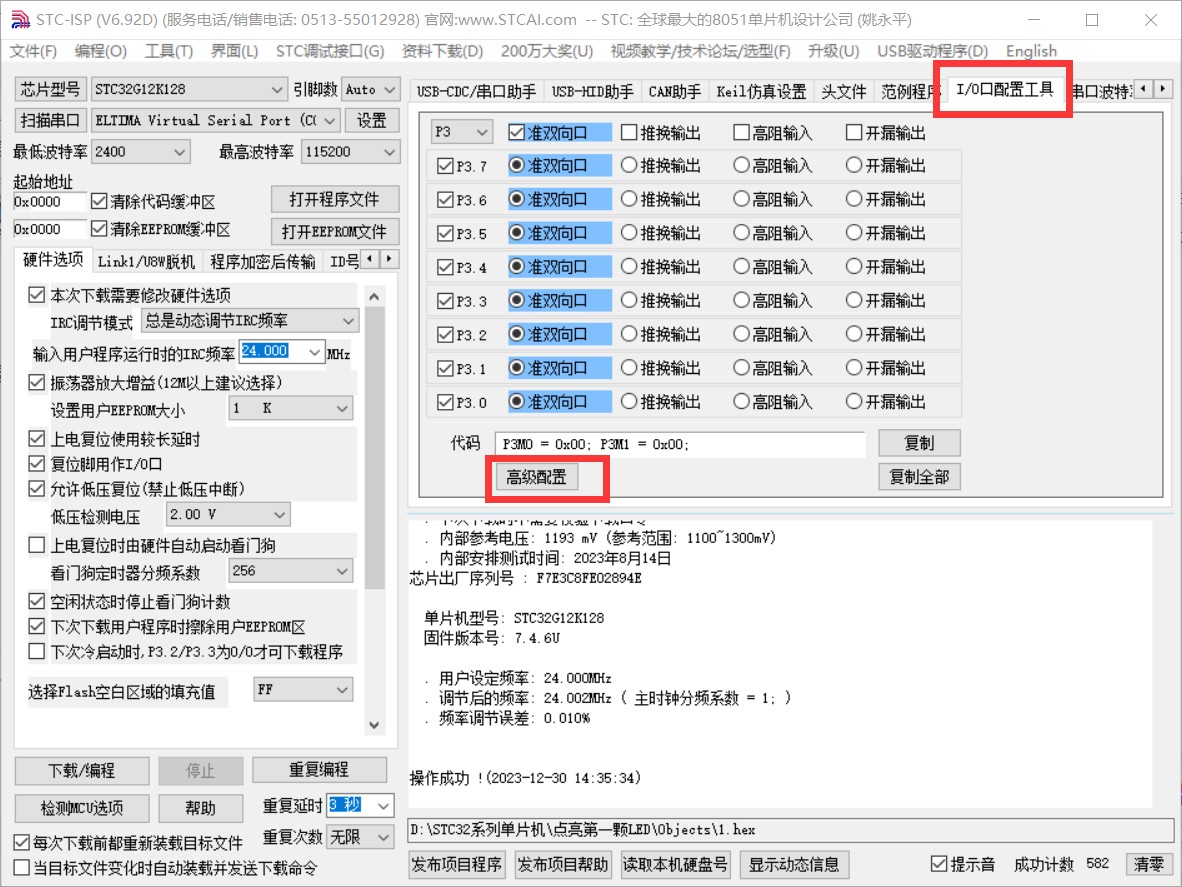Switch to CAN助手 tab
The width and height of the screenshot is (1182, 887).
tap(675, 92)
